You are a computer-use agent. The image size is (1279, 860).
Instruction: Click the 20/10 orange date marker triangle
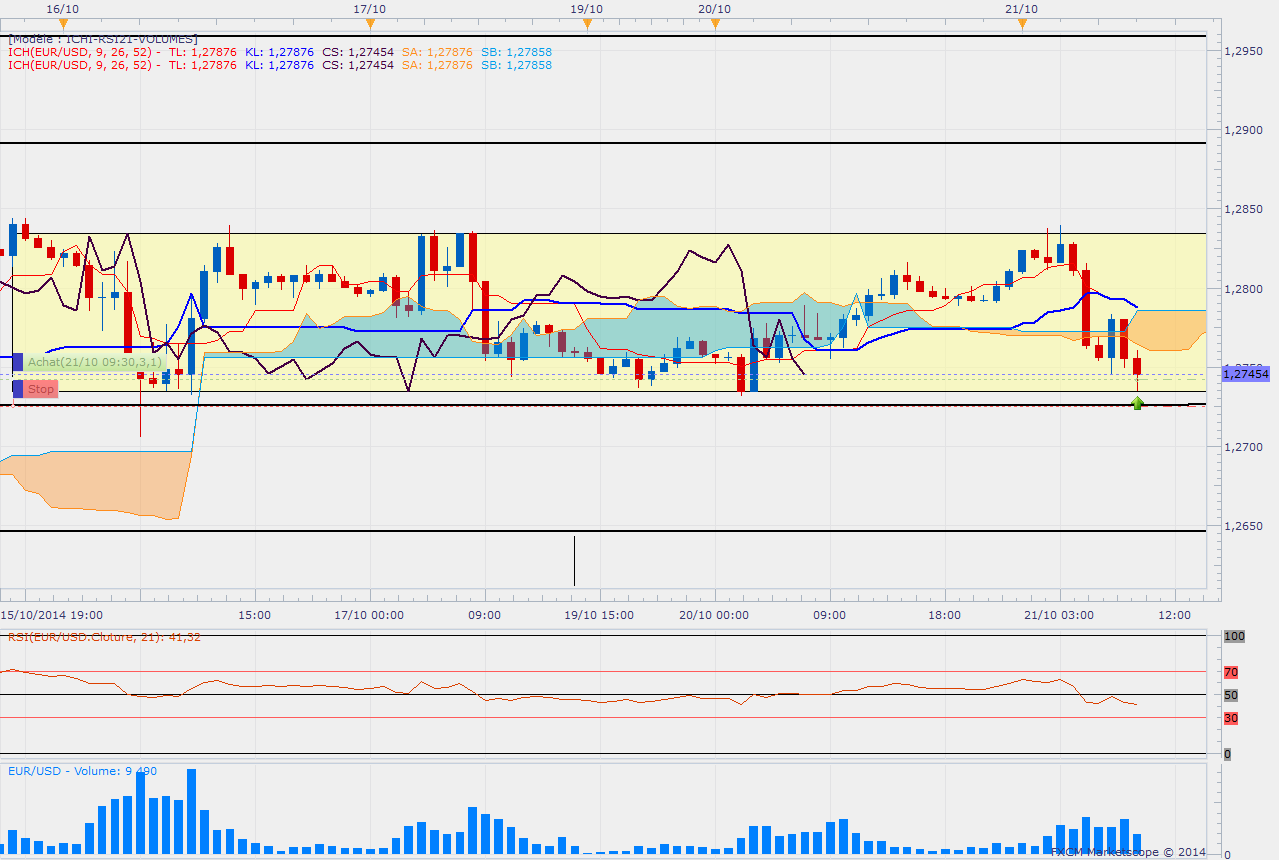(x=715, y=22)
